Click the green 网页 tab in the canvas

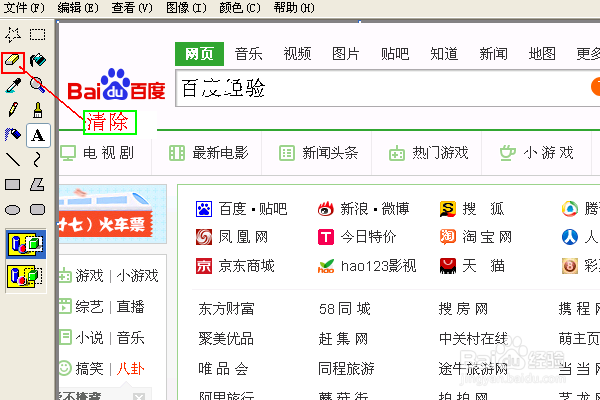tap(199, 54)
